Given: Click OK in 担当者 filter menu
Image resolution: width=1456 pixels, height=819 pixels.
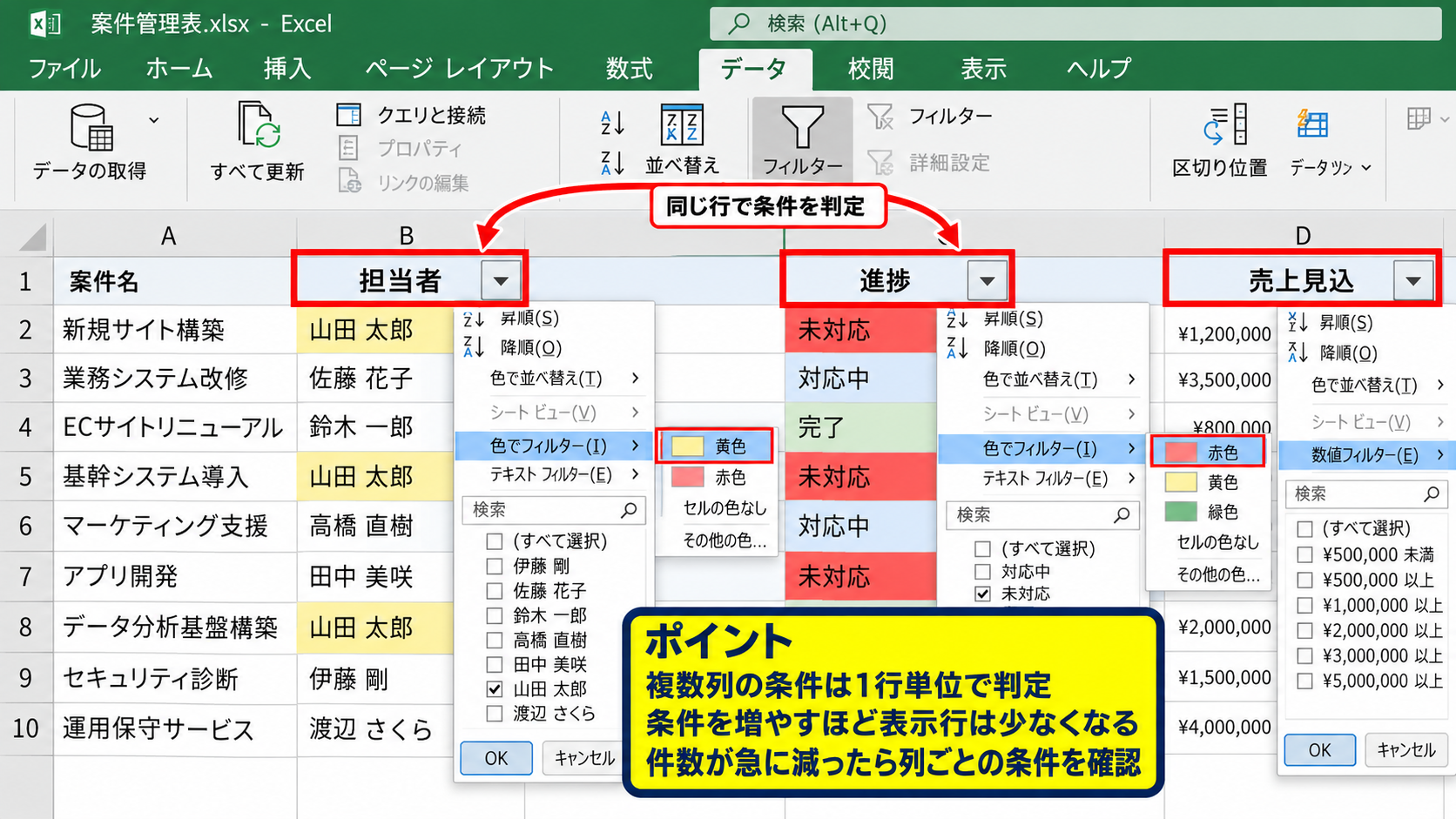Looking at the screenshot, I should [x=496, y=758].
